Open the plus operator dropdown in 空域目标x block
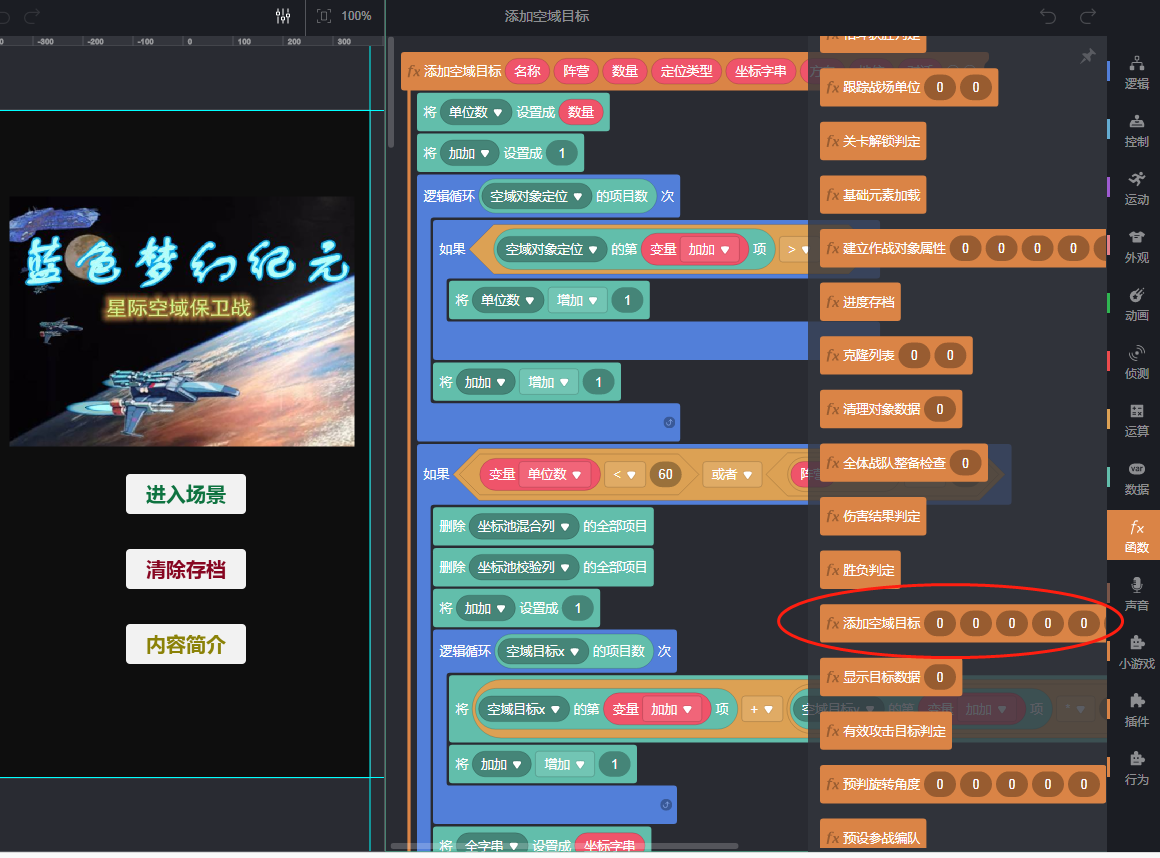The width and height of the screenshot is (1160, 858). 761,709
